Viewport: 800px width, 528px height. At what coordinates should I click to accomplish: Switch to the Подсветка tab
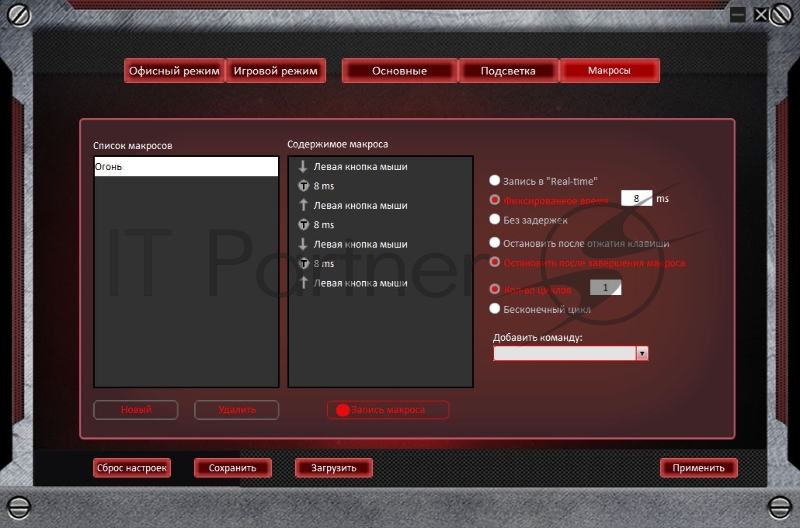[x=508, y=71]
